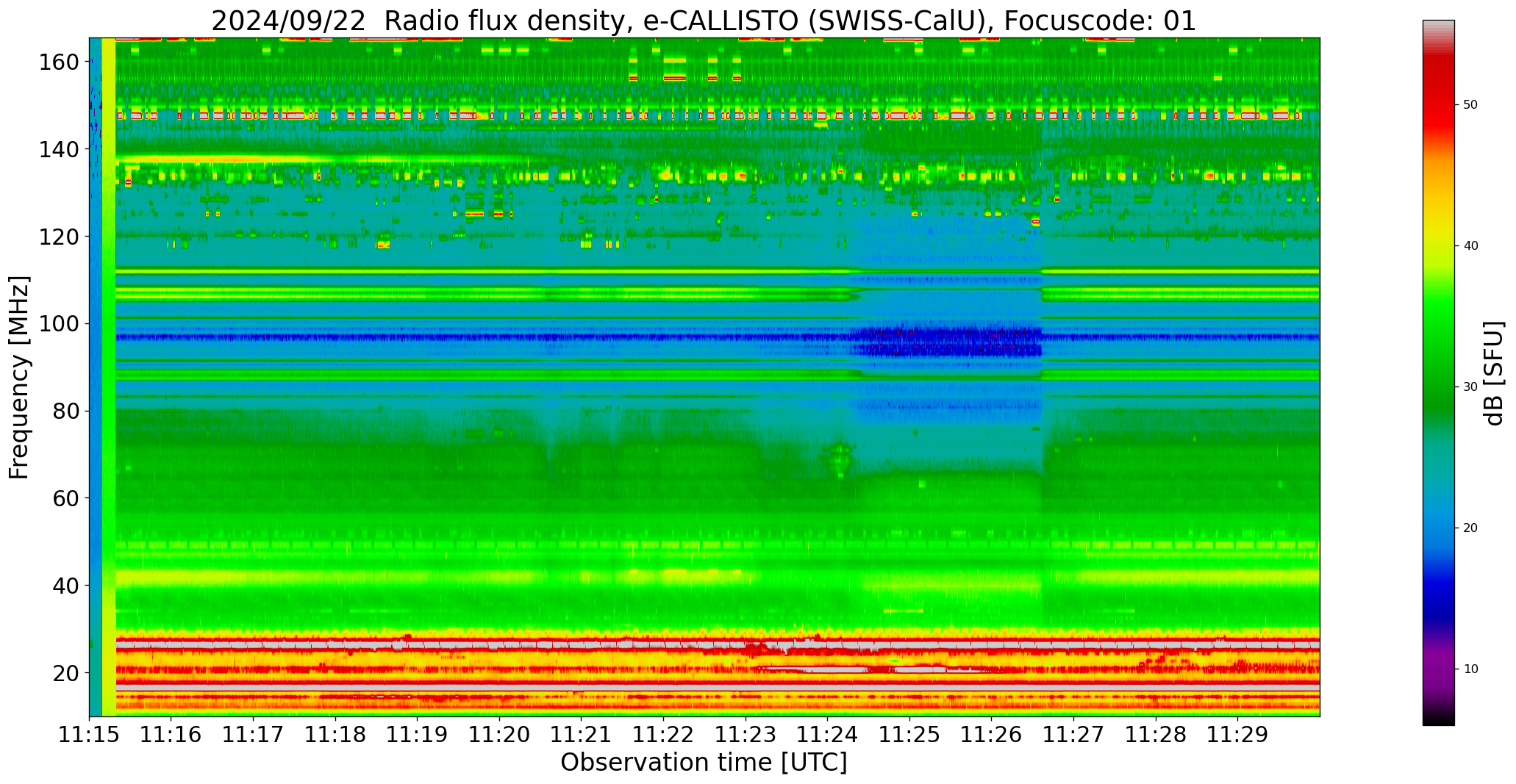Screen dimensions: 1516x784
Task: Click the colorbar tick label 50
Action: (x=1470, y=105)
